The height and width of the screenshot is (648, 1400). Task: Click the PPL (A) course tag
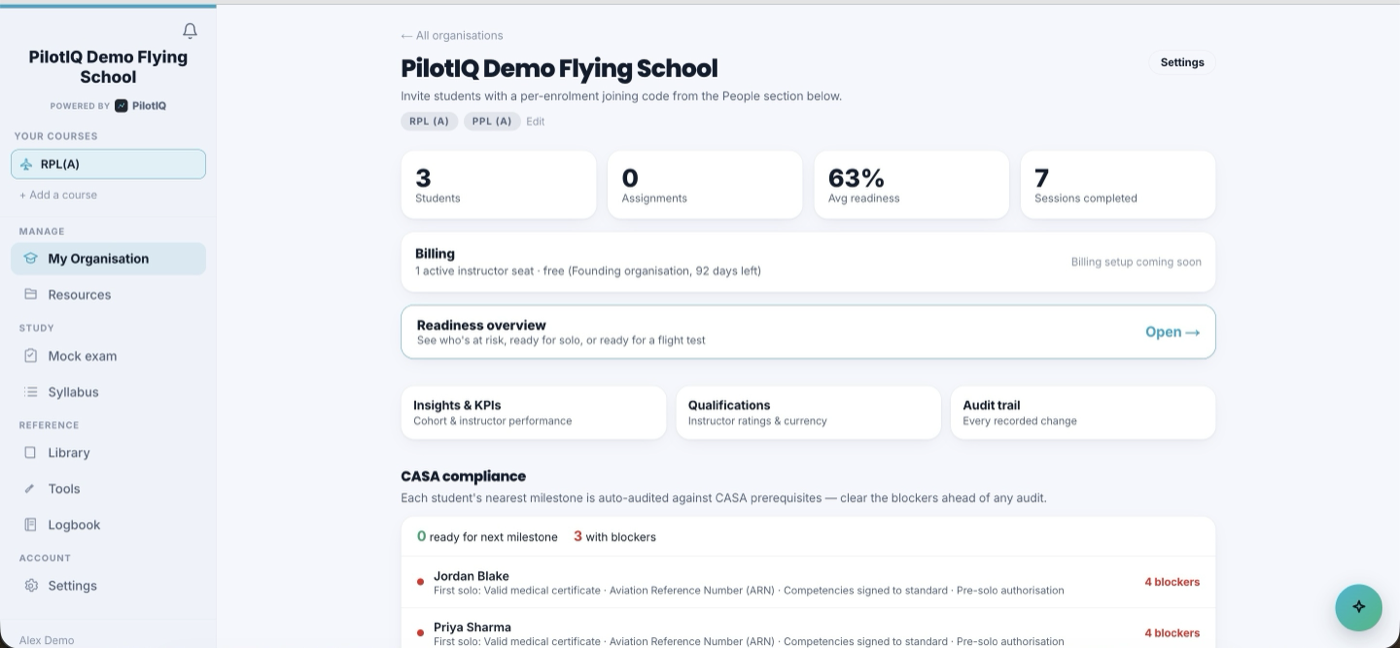492,121
